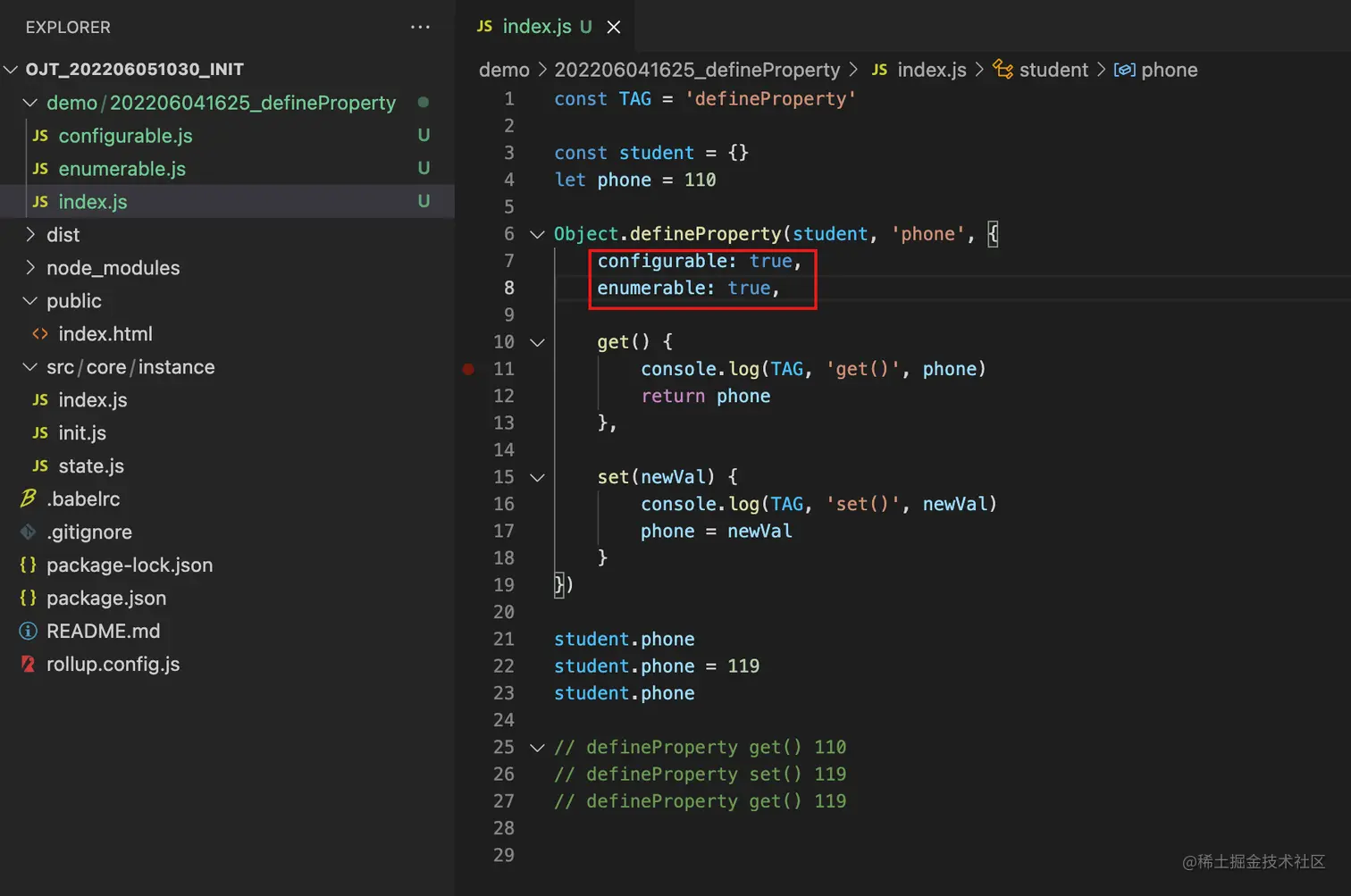The image size is (1351, 896).
Task: Toggle breakpoint on line 11
Action: [468, 369]
